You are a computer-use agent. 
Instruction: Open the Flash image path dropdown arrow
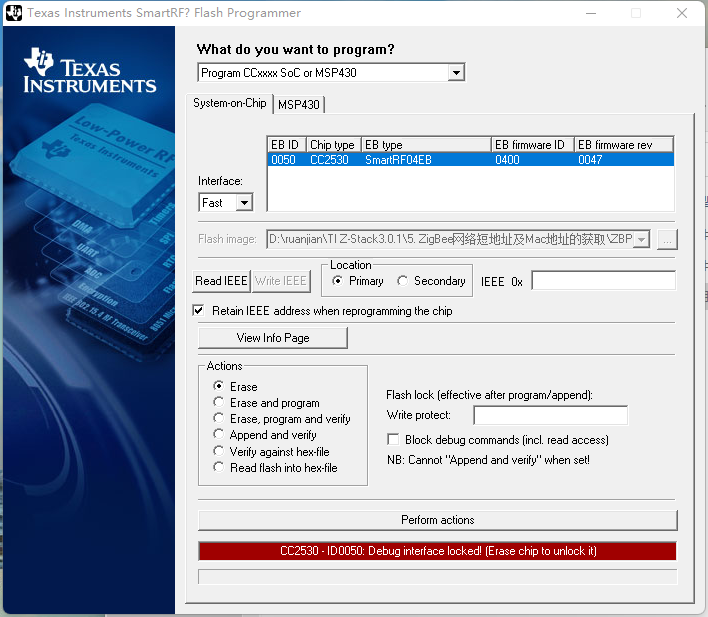642,239
